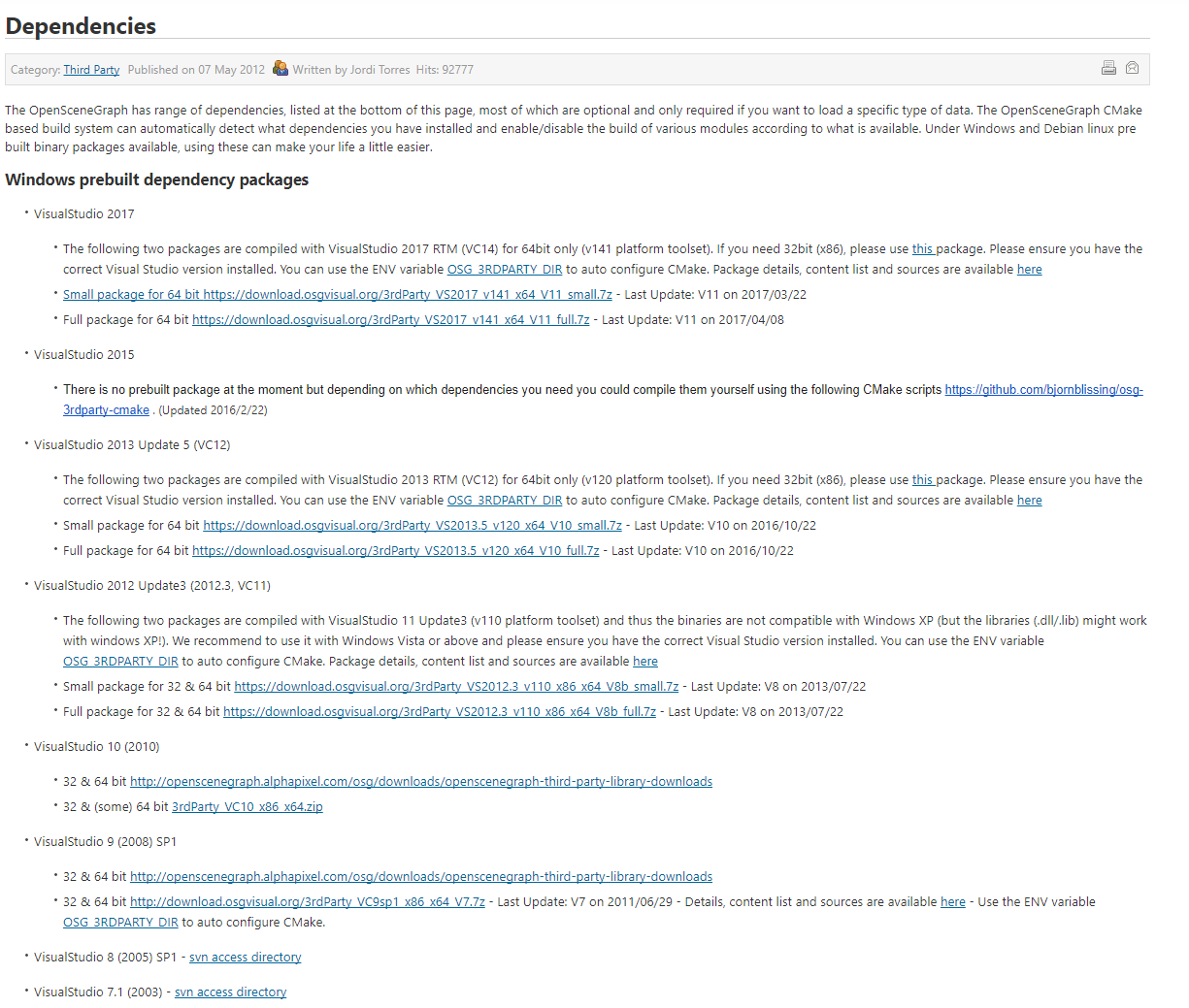
Task: Click 'VisualStudio 9 (2008) SP1' list item
Action: pyautogui.click(x=106, y=842)
